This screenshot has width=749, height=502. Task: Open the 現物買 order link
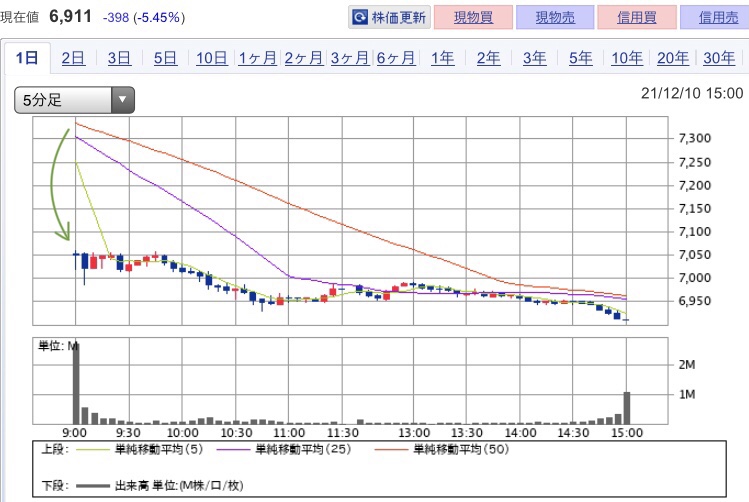[473, 18]
